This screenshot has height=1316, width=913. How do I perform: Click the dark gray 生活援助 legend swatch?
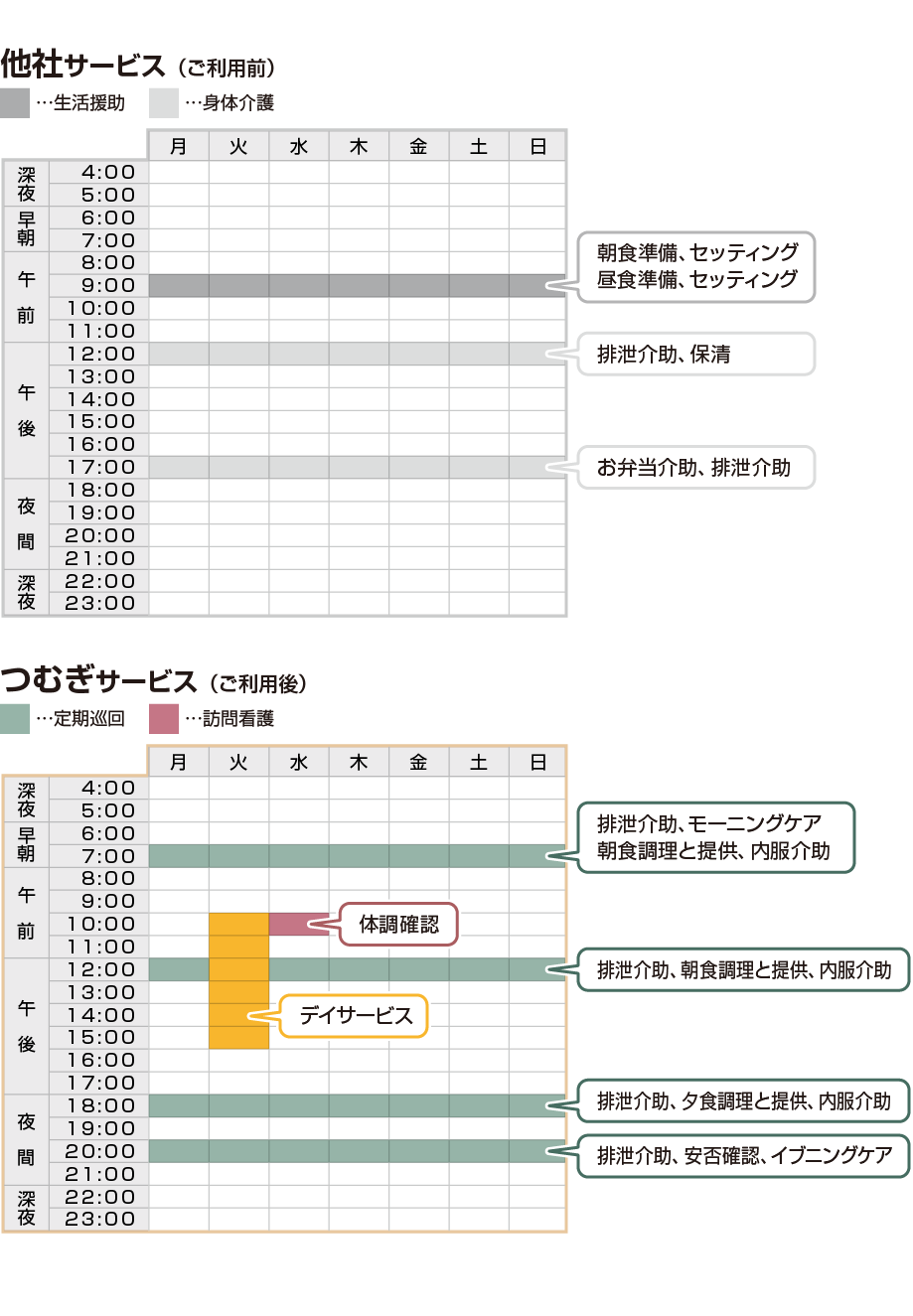pyautogui.click(x=15, y=103)
